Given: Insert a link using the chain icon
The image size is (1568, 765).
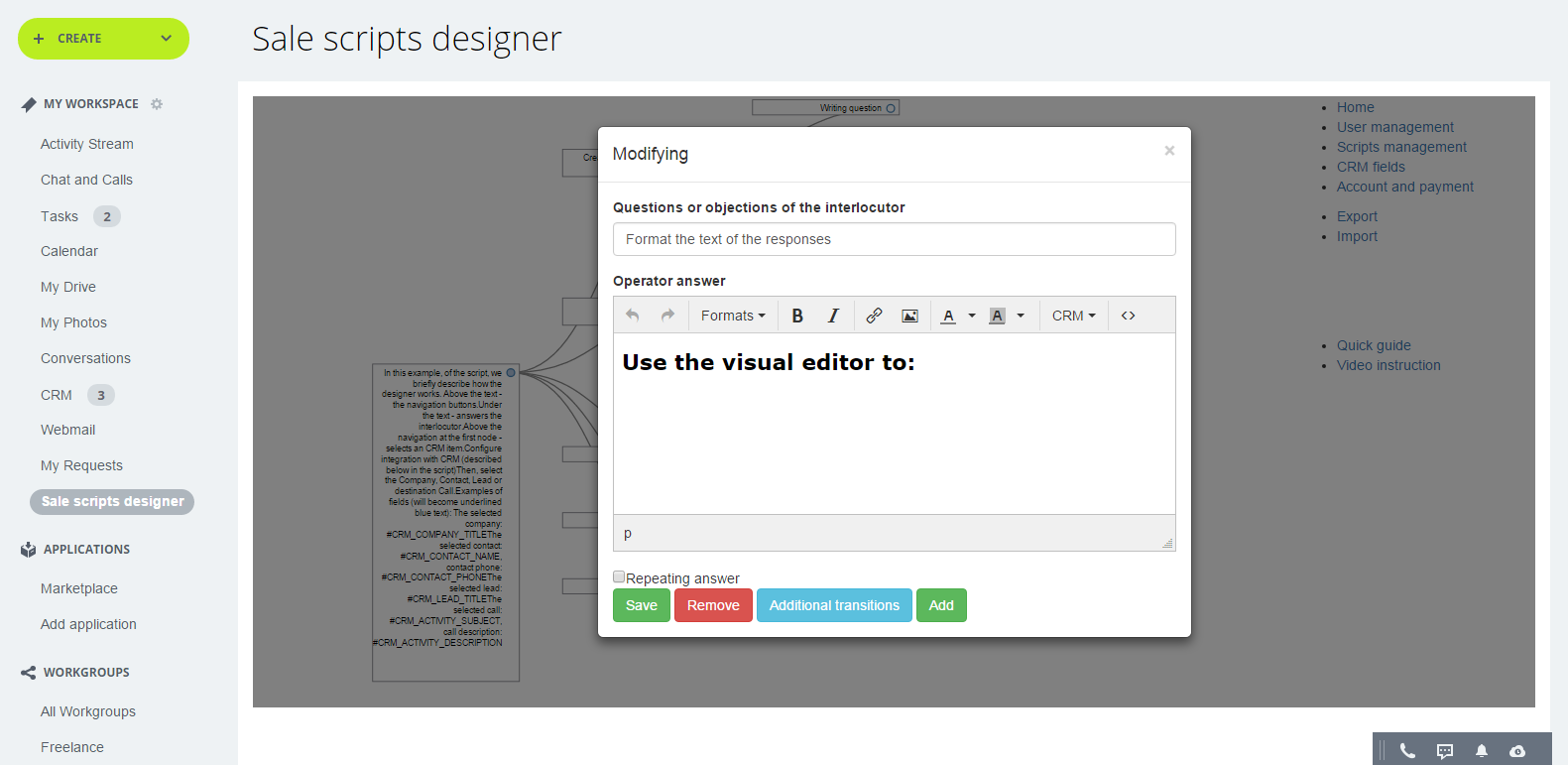Looking at the screenshot, I should [874, 316].
